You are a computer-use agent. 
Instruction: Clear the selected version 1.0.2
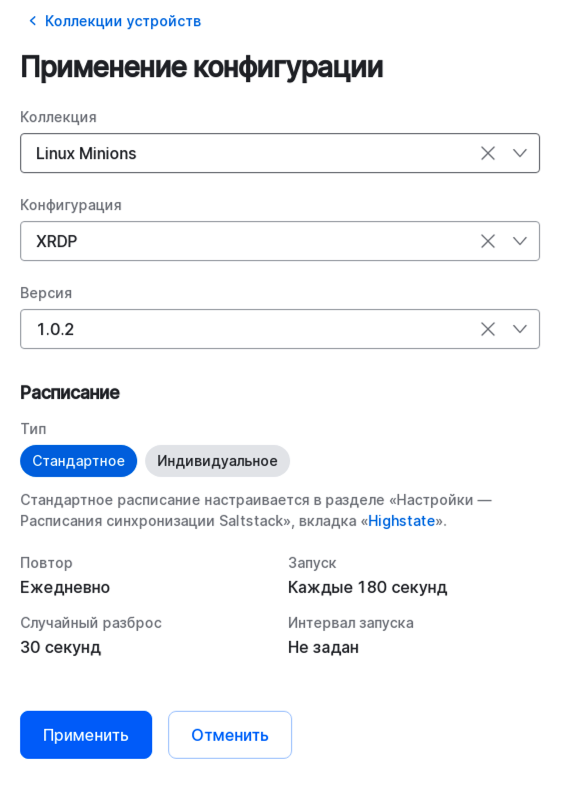[x=488, y=329]
